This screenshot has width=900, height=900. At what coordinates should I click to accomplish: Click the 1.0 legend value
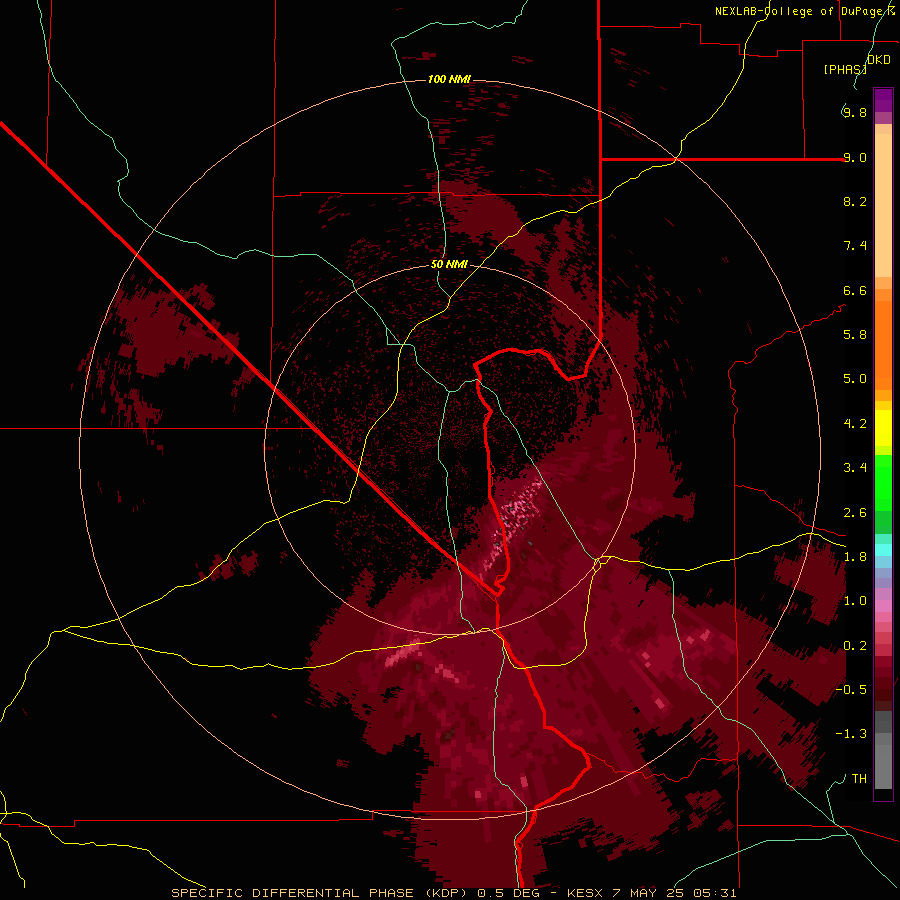click(855, 601)
